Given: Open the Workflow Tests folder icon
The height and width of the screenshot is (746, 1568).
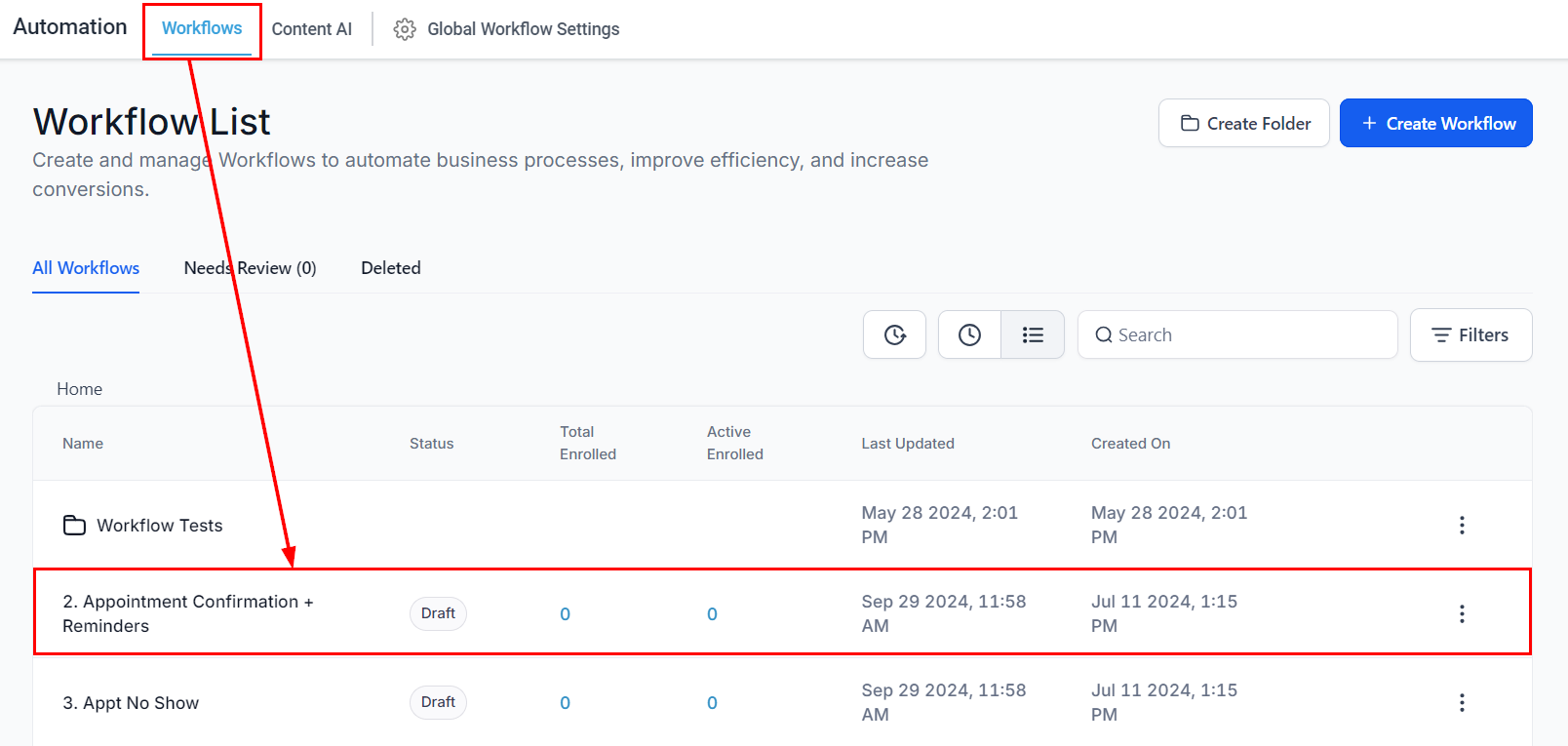Looking at the screenshot, I should coord(74,526).
